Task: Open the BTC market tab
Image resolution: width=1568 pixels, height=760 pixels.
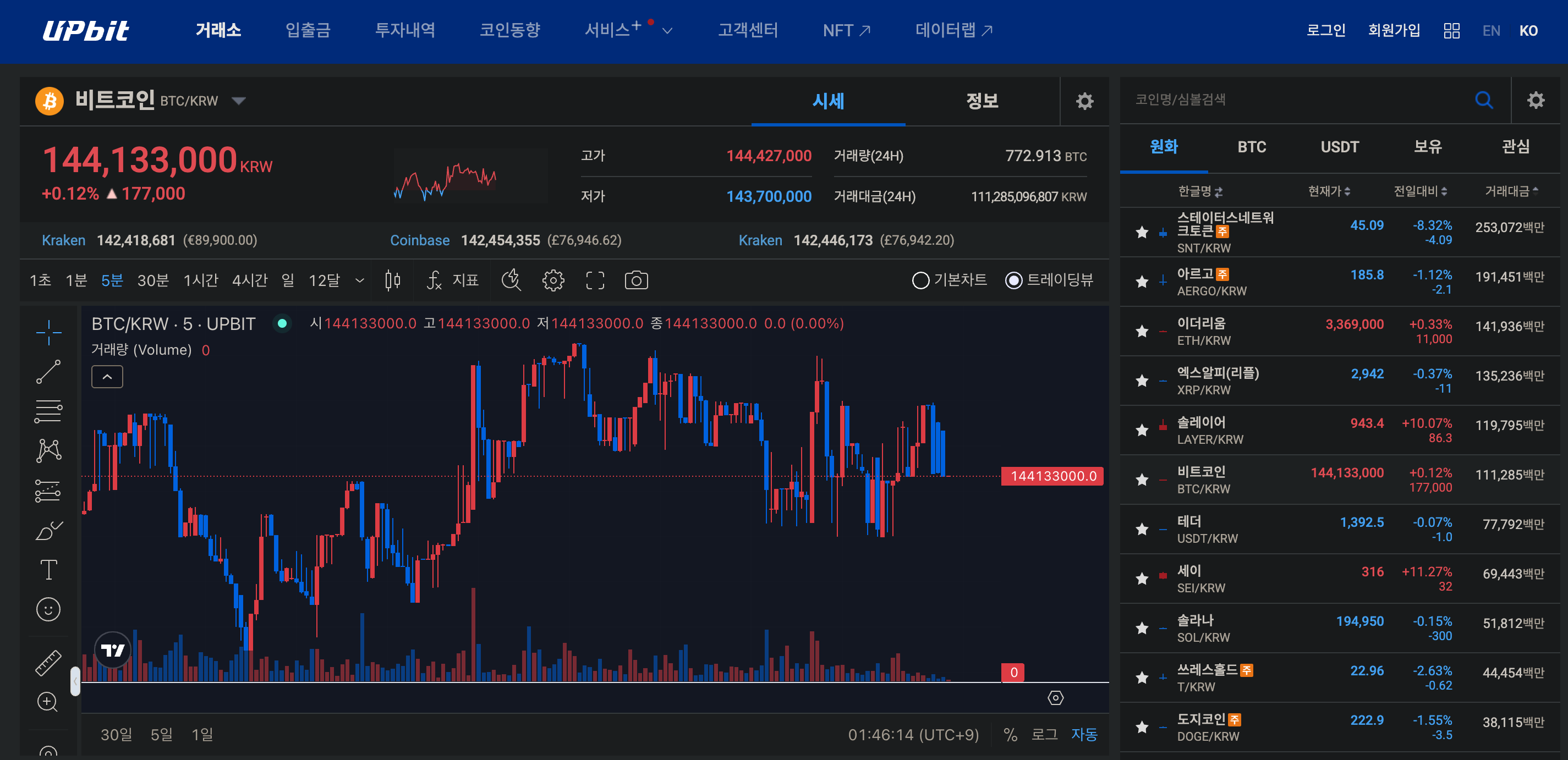Action: (1252, 147)
